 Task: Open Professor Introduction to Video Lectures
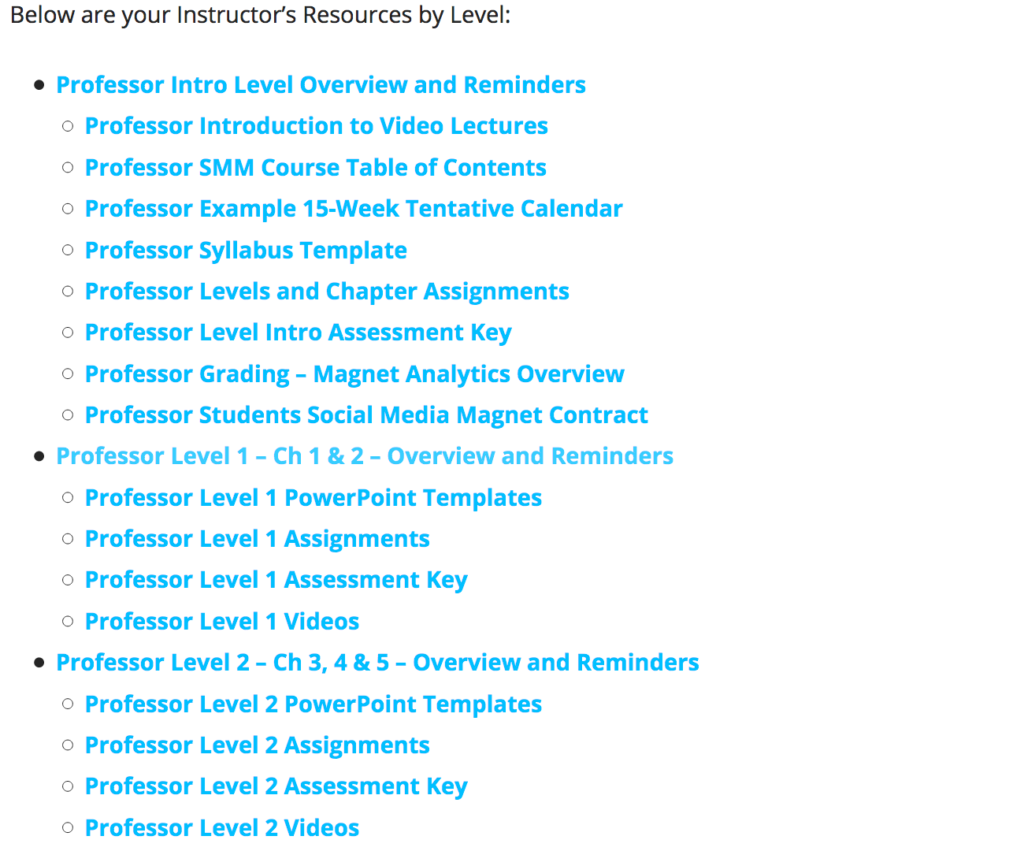(x=316, y=126)
